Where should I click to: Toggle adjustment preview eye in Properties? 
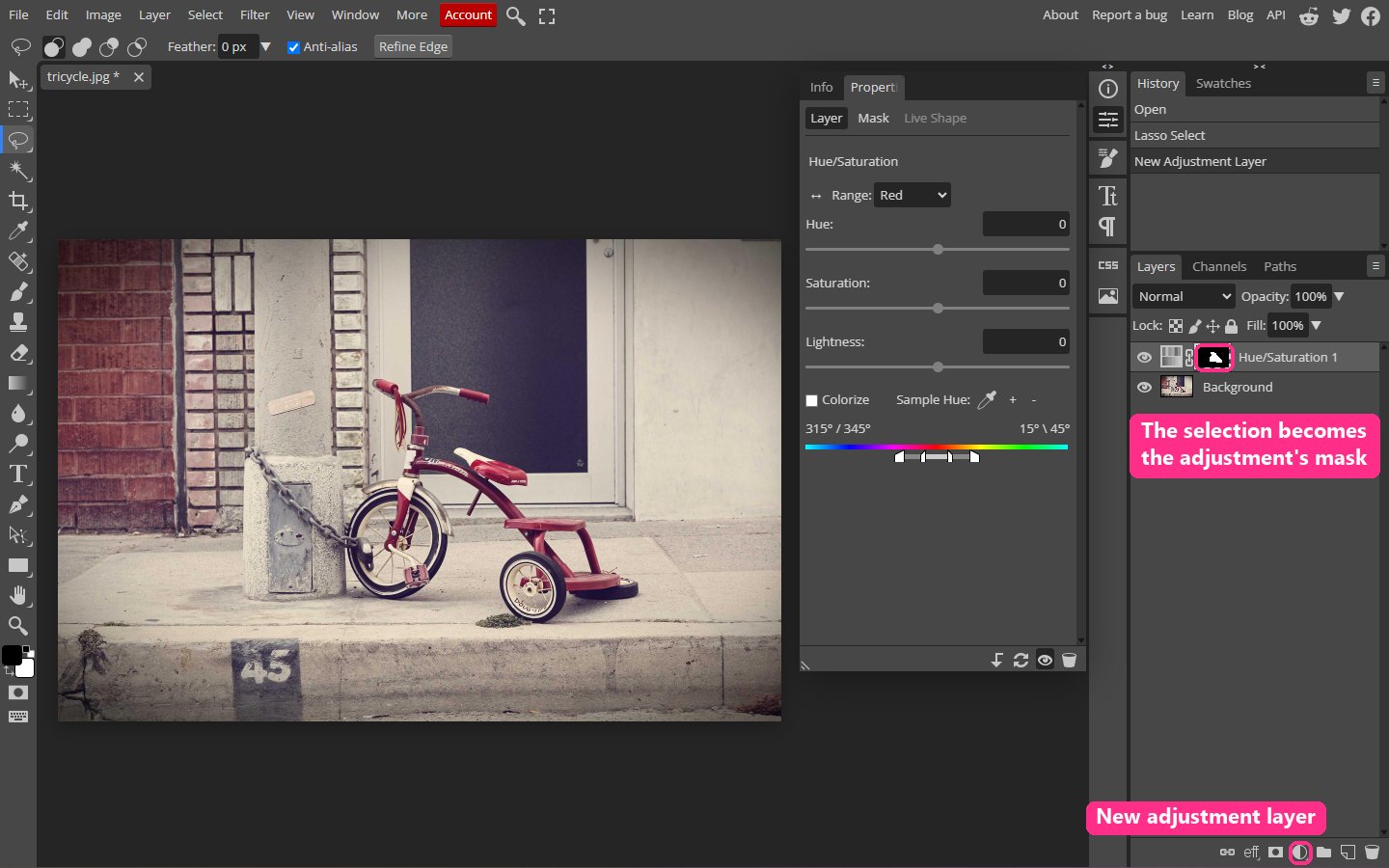1045,660
